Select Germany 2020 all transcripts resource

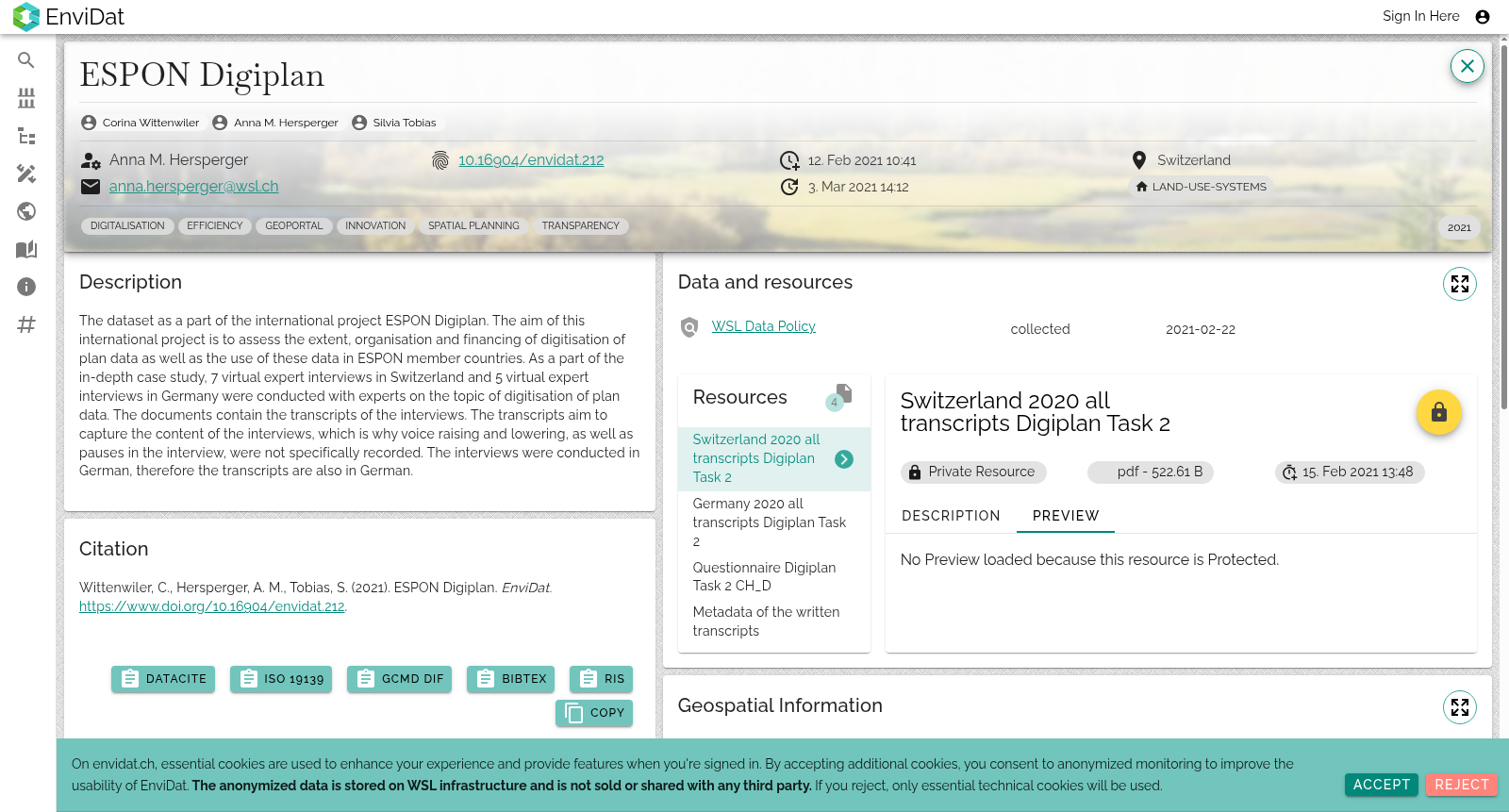tap(773, 522)
